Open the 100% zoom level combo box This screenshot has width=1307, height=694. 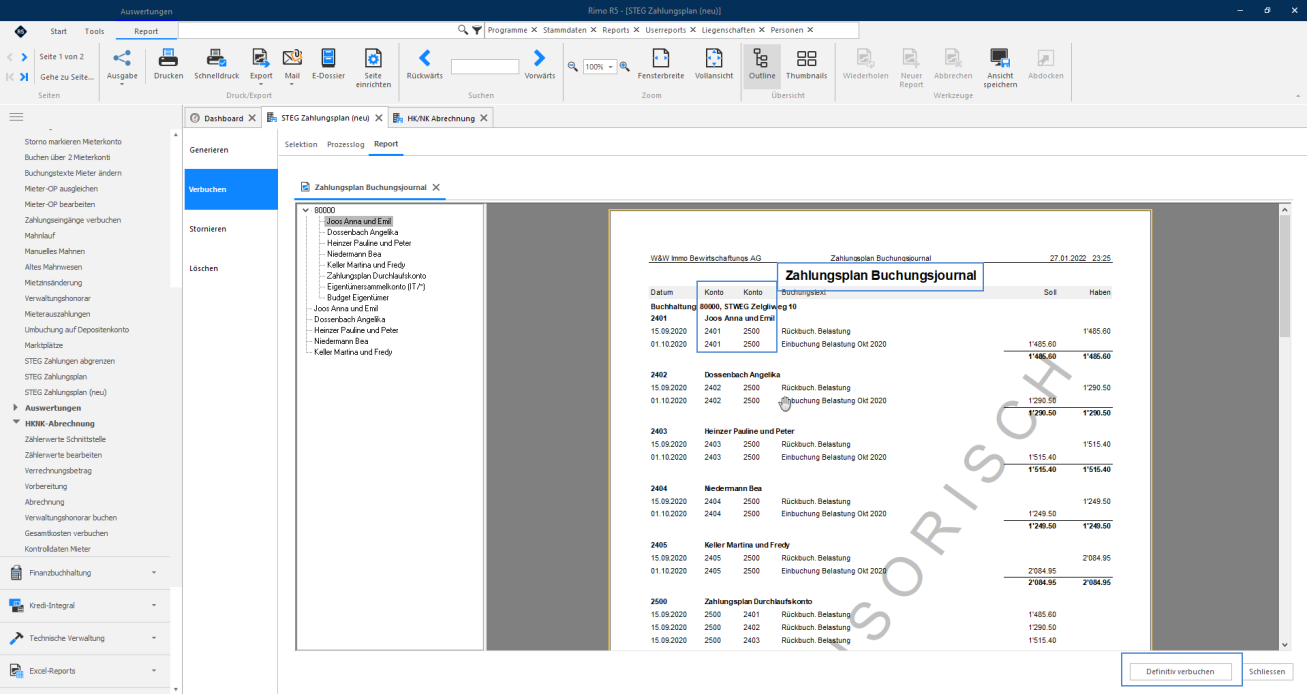(599, 67)
